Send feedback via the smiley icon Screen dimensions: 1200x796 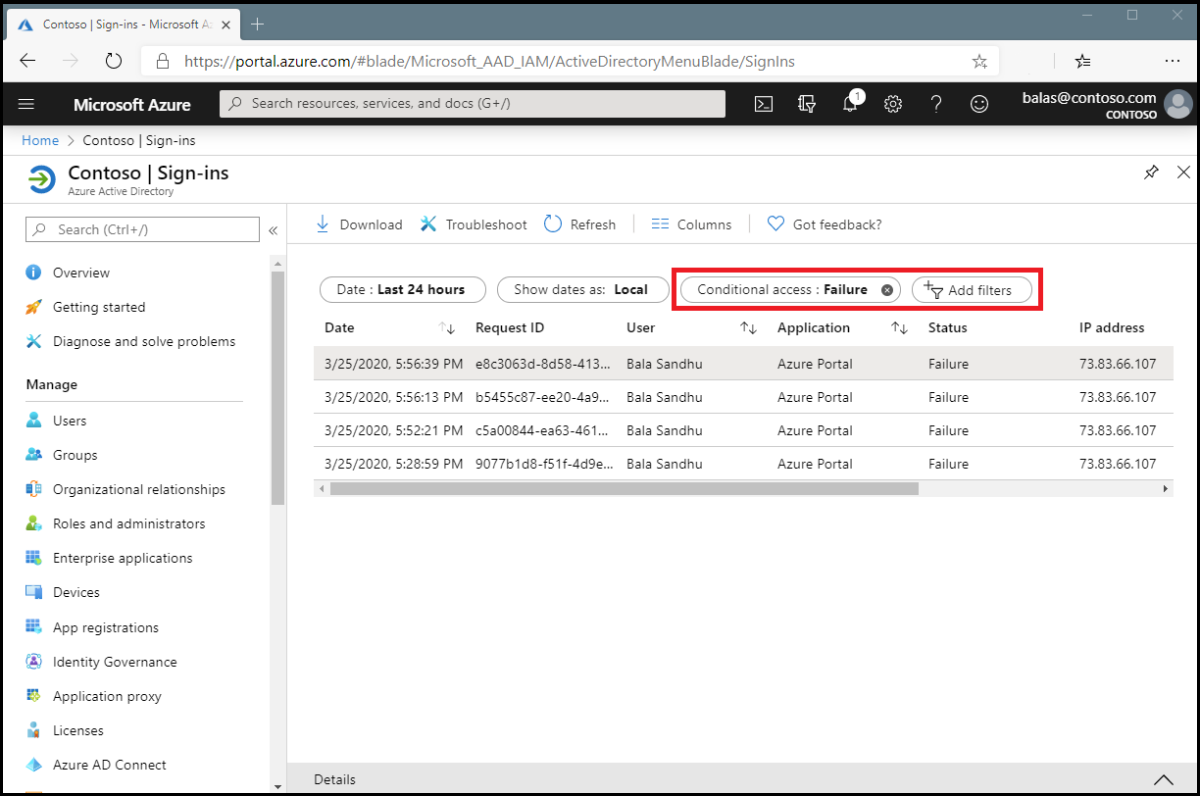pos(979,104)
